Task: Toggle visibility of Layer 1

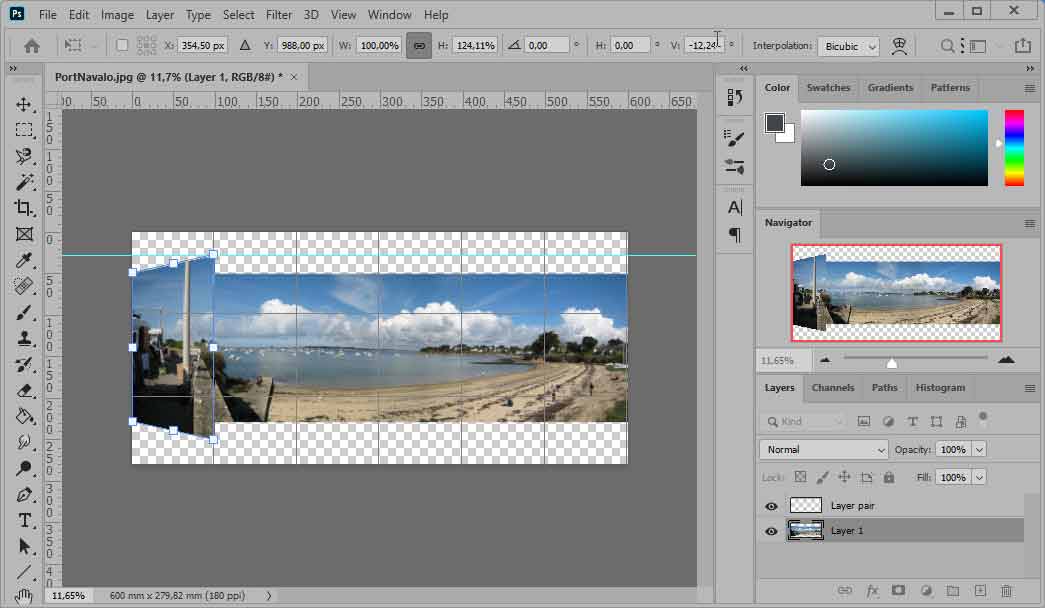Action: tap(771, 531)
